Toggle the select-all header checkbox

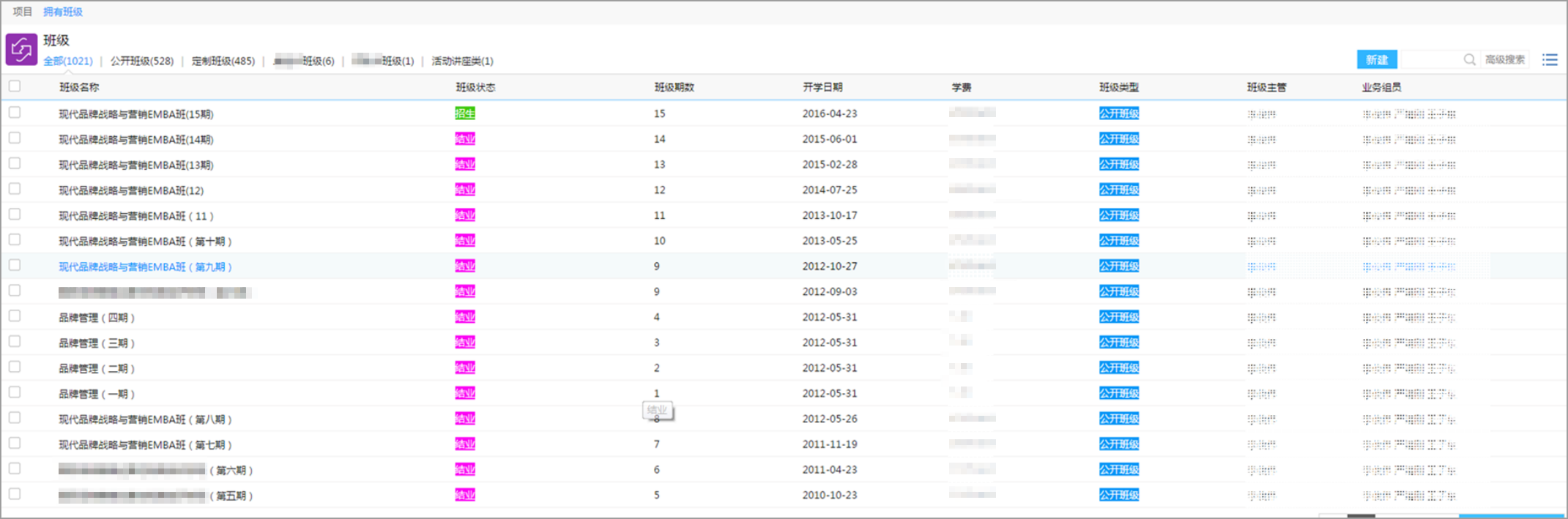(x=15, y=86)
